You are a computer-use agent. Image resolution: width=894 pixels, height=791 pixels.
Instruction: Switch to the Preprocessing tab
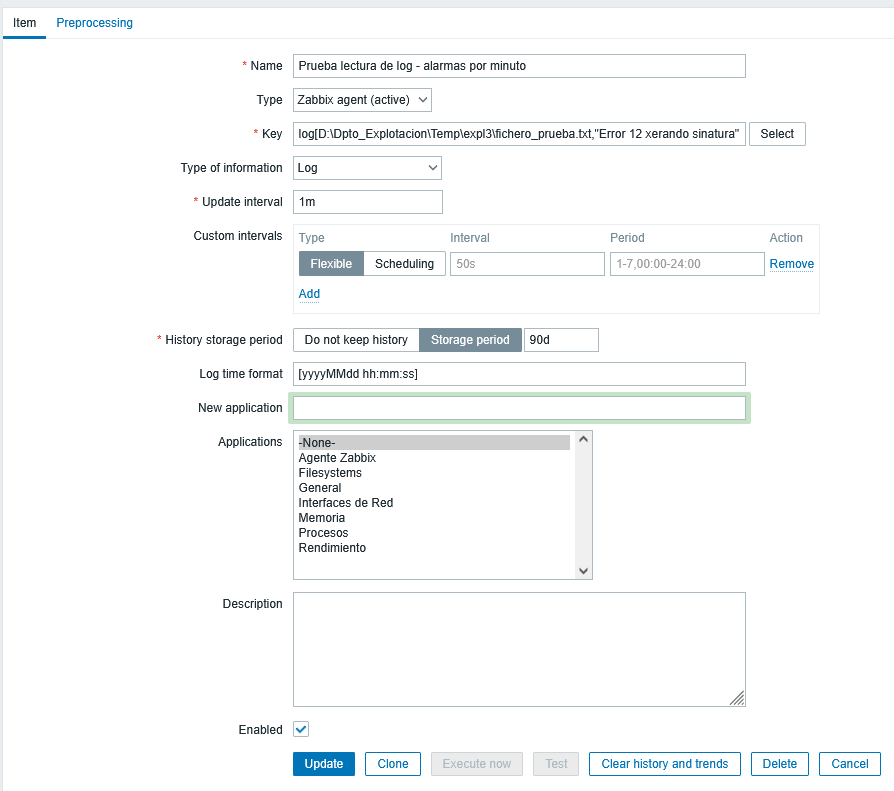(x=94, y=22)
